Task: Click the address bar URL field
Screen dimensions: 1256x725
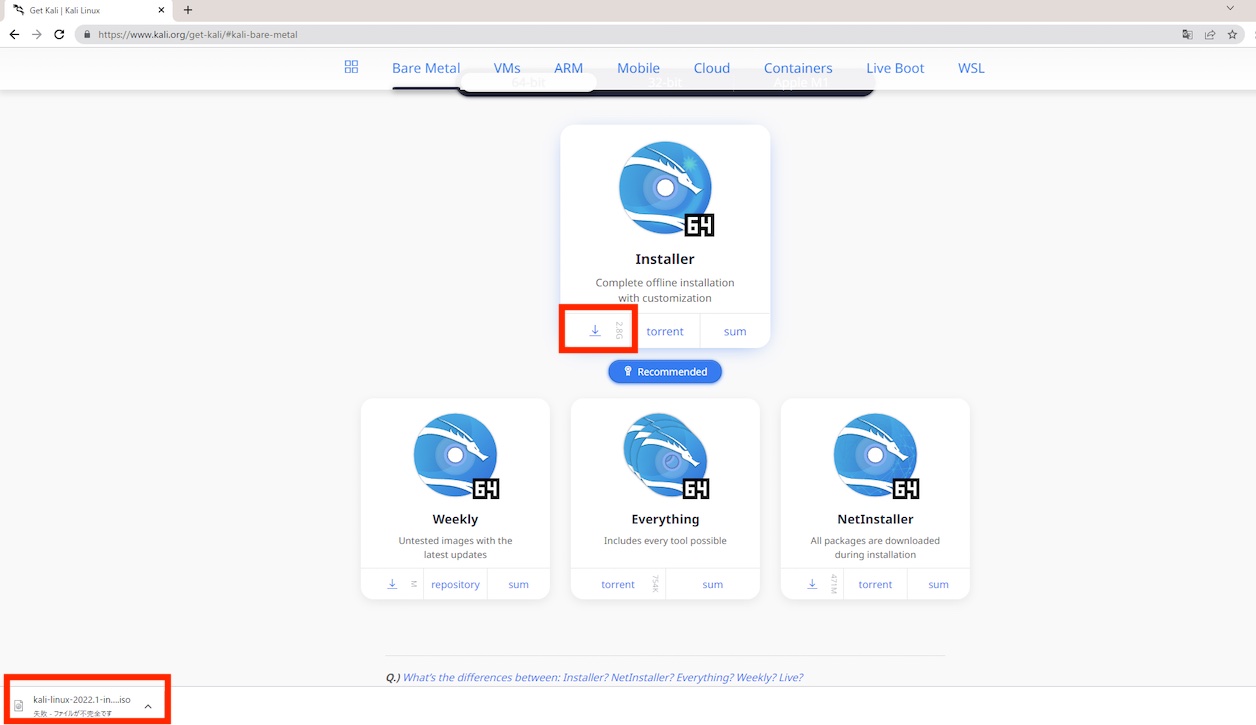Action: point(630,34)
